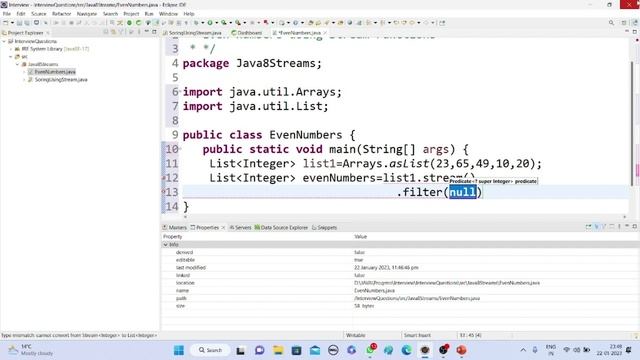Click 'Smart Insert' in the status bar
The height and width of the screenshot is (360, 640).
(417, 336)
